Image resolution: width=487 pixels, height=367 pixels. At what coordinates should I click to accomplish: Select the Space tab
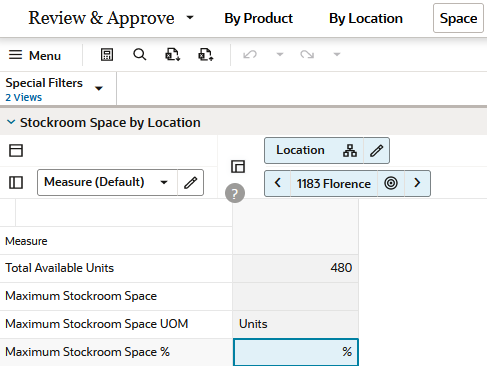coord(458,18)
